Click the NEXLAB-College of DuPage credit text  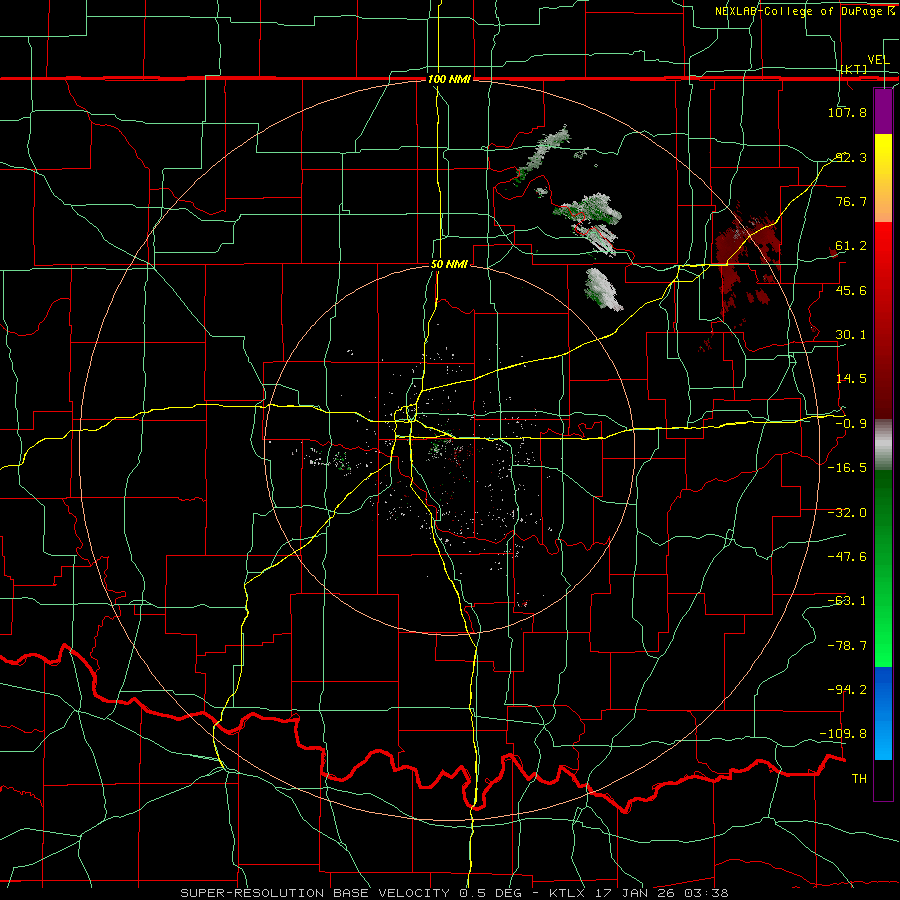tap(800, 11)
